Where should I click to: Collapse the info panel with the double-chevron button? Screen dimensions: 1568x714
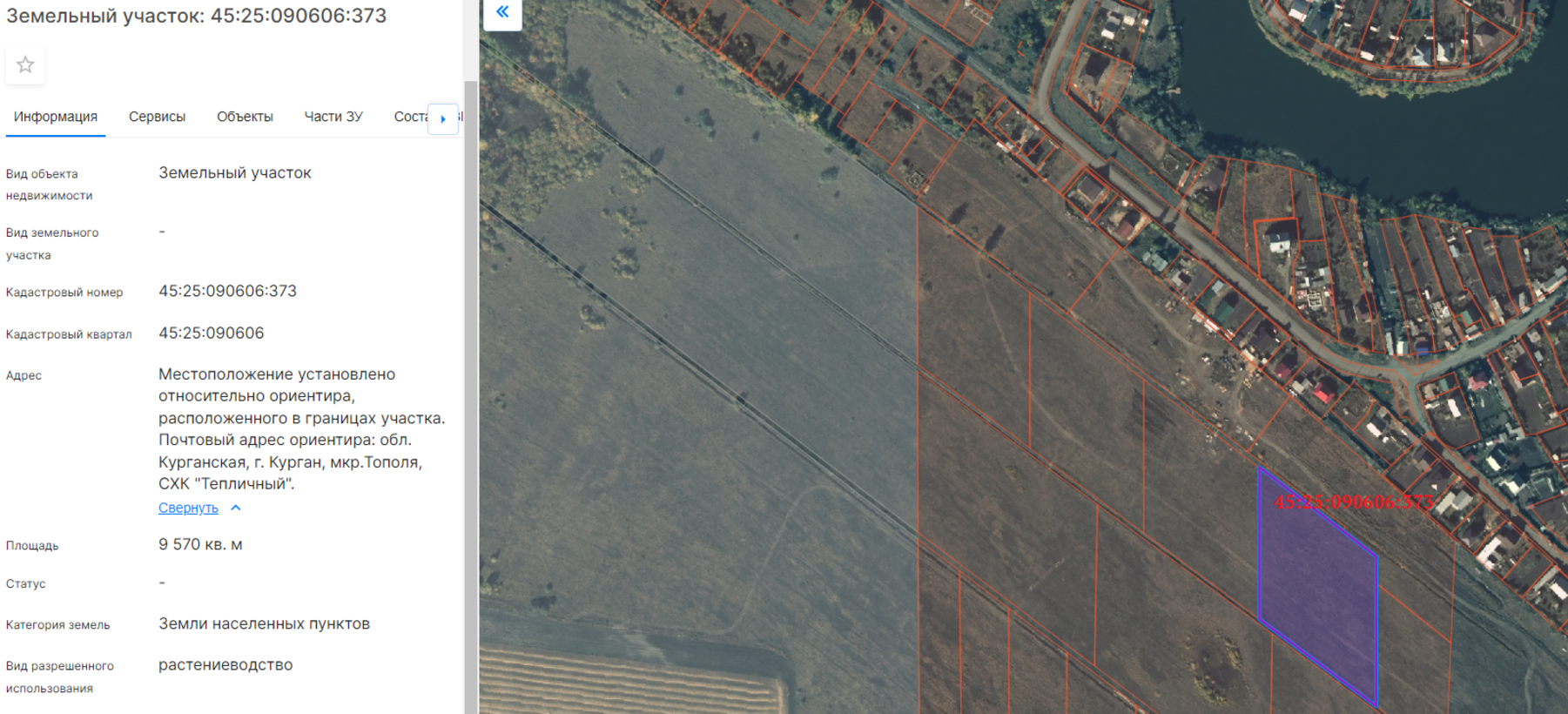[x=502, y=12]
